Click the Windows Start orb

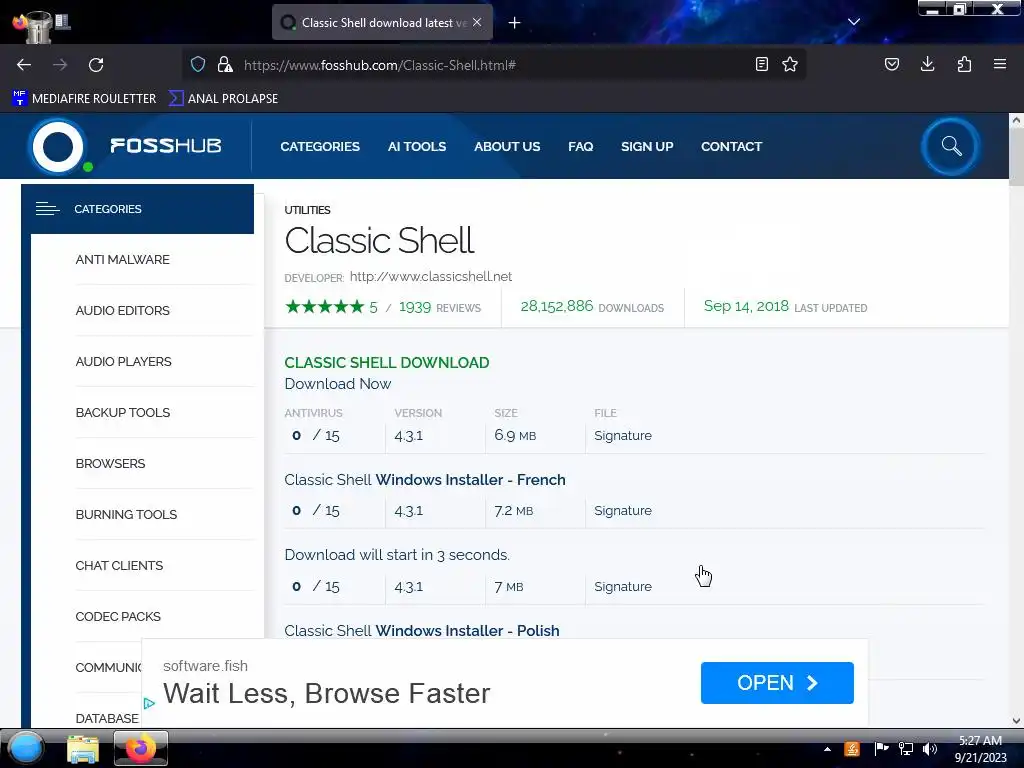[x=26, y=748]
